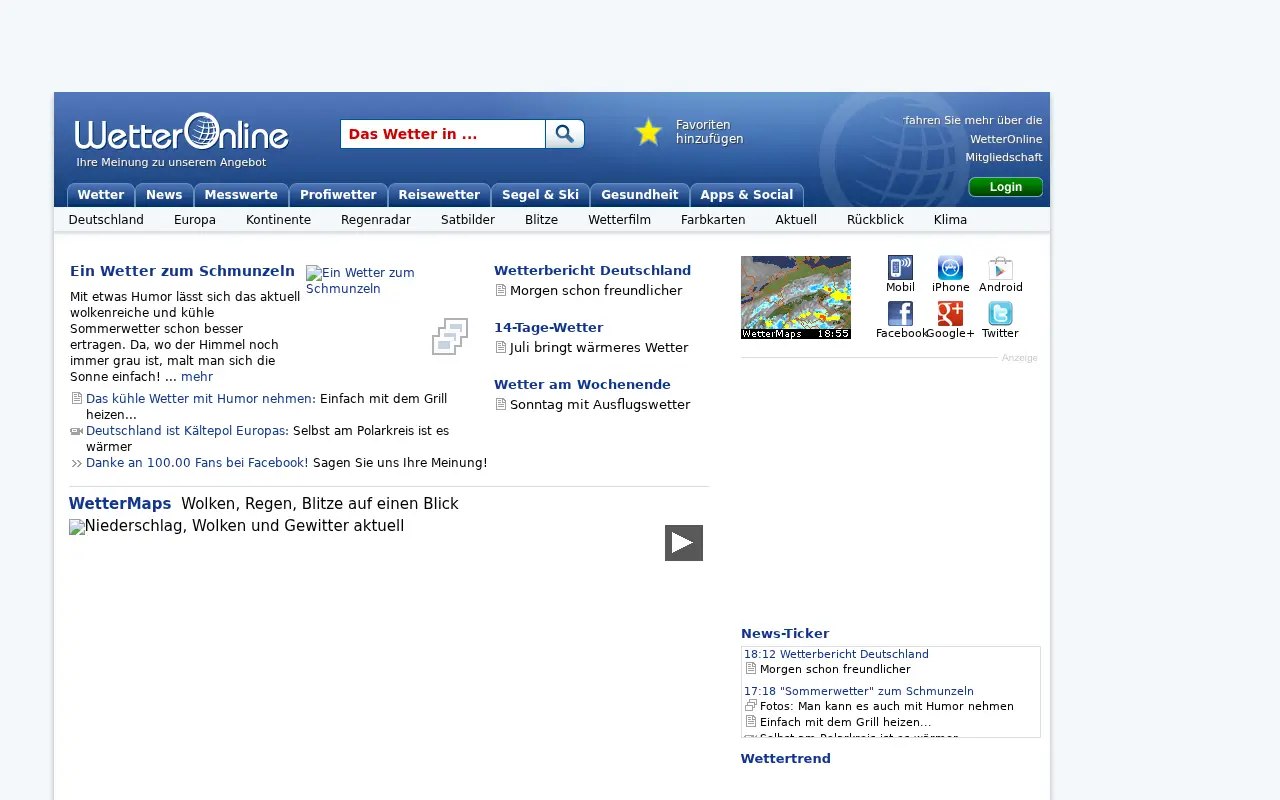Open Rückblick submenu item
The height and width of the screenshot is (800, 1280).
[875, 220]
